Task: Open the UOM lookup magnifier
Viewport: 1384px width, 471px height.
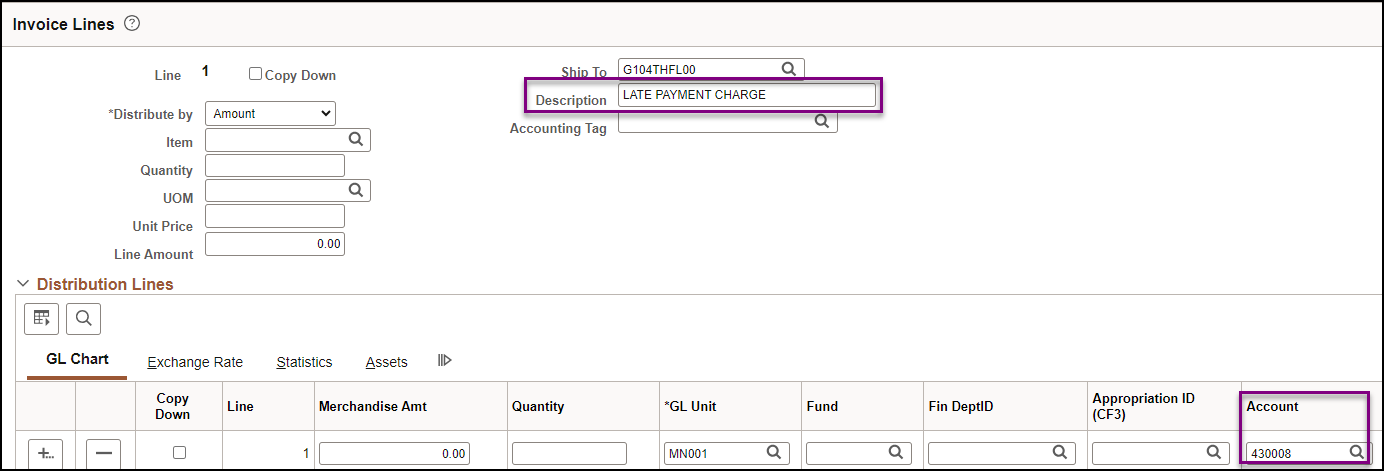Action: click(x=356, y=189)
